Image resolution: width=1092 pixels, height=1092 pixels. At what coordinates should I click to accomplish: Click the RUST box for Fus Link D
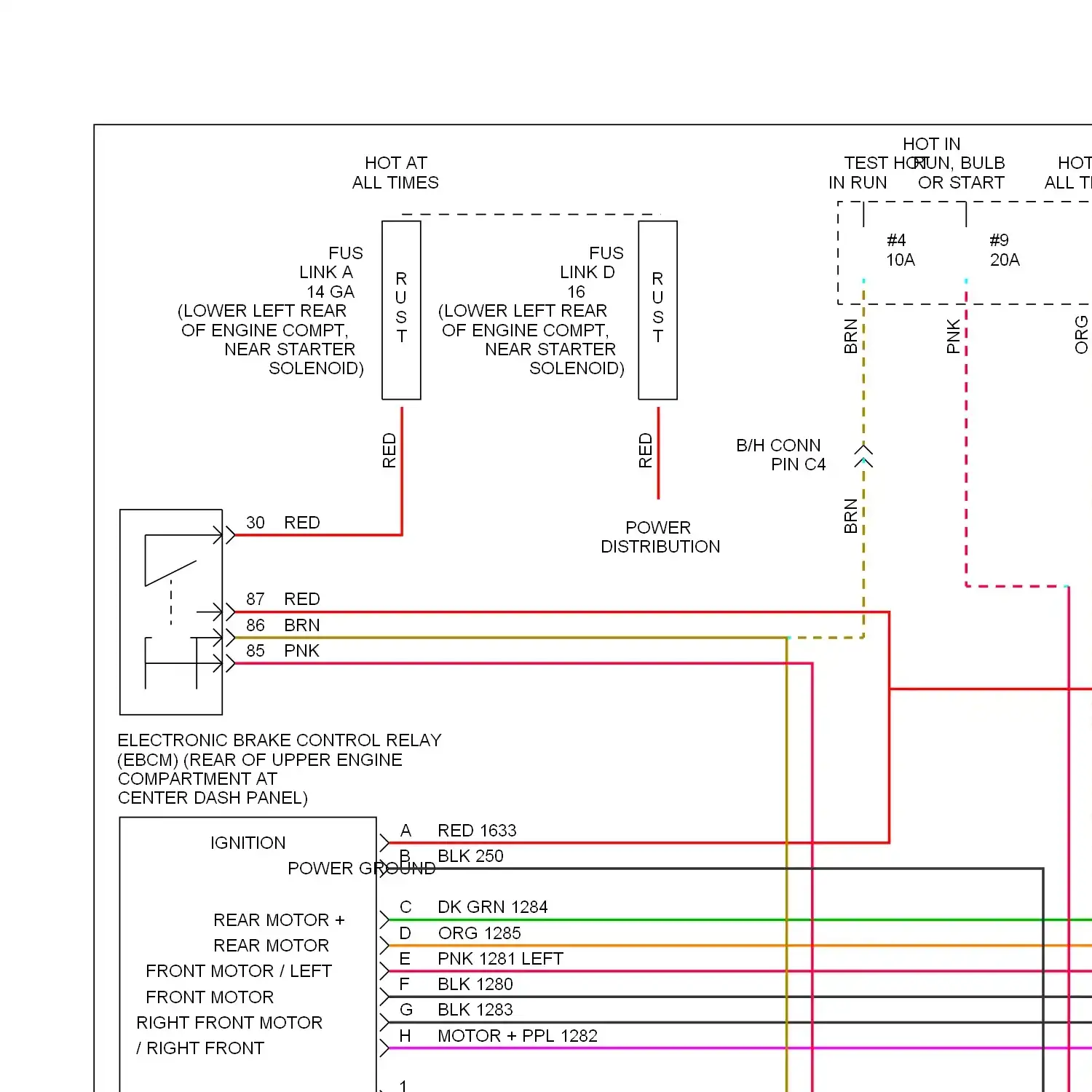click(657, 310)
